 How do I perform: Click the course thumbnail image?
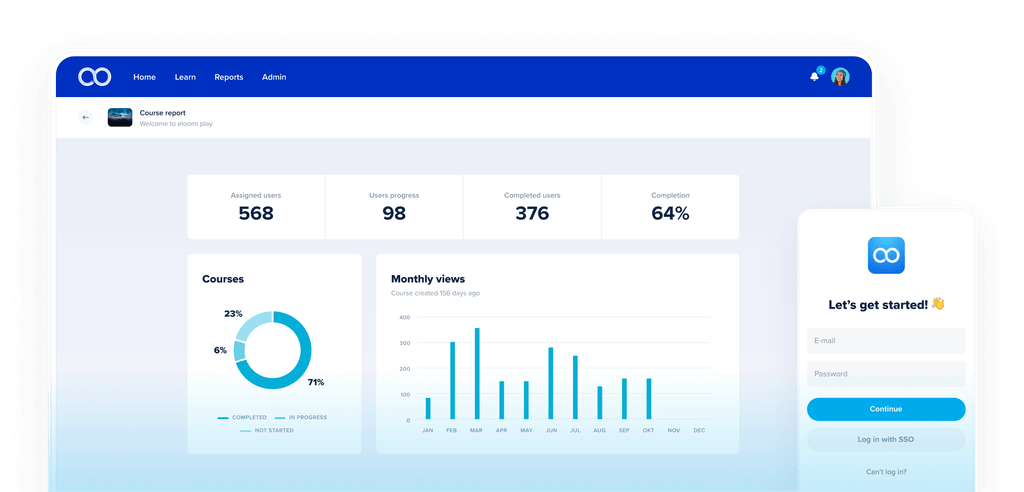coord(120,118)
